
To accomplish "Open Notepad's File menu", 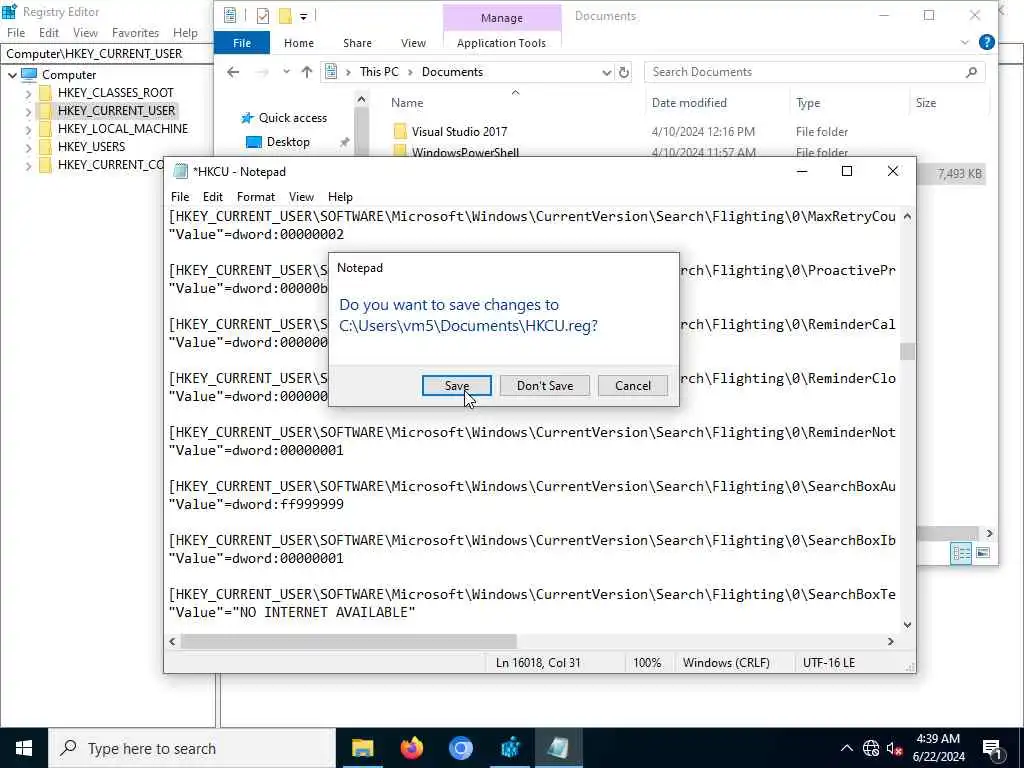I will tap(180, 197).
